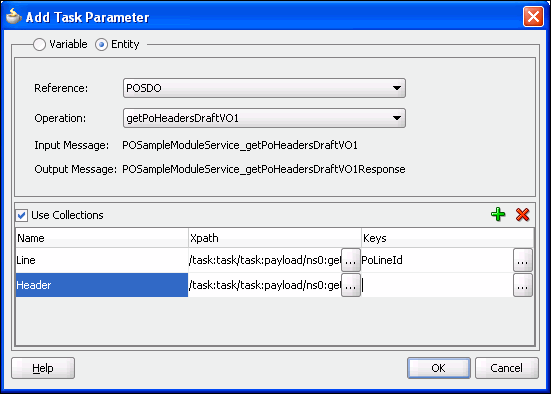Click the Output Message value text
Image resolution: width=551 pixels, height=394 pixels.
click(264, 169)
